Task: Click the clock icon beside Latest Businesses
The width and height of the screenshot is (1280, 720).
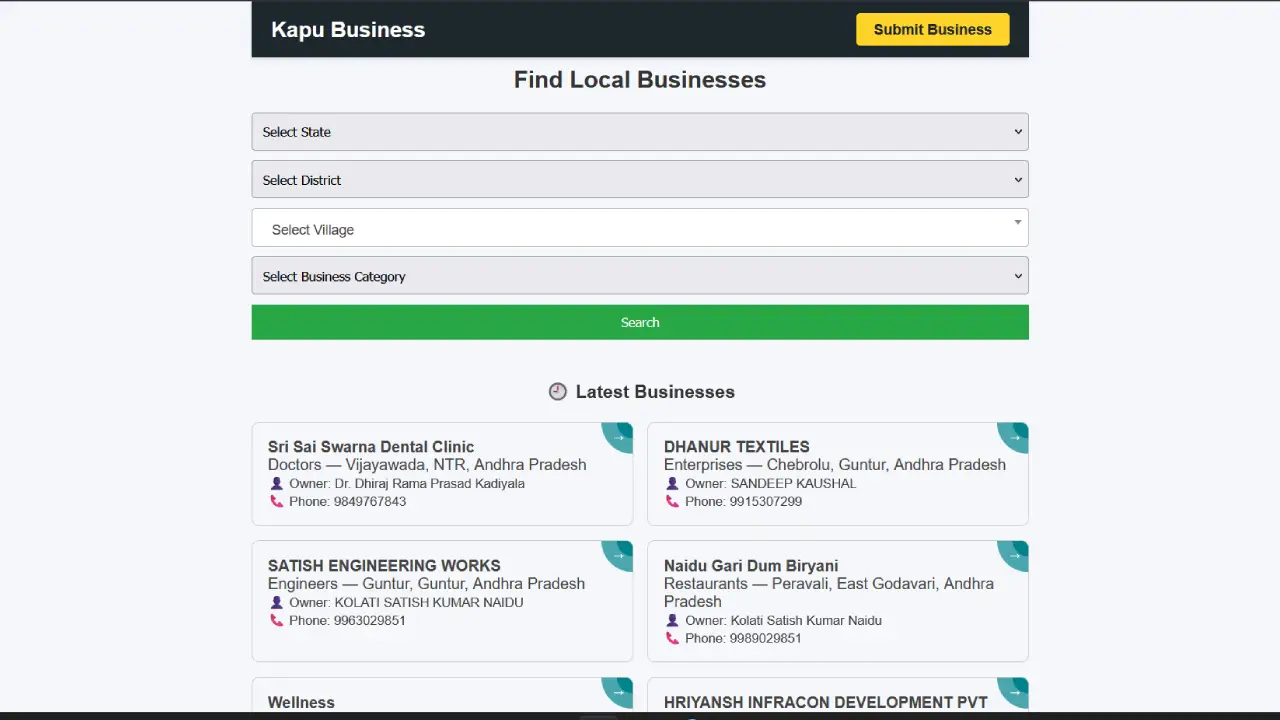Action: click(558, 392)
